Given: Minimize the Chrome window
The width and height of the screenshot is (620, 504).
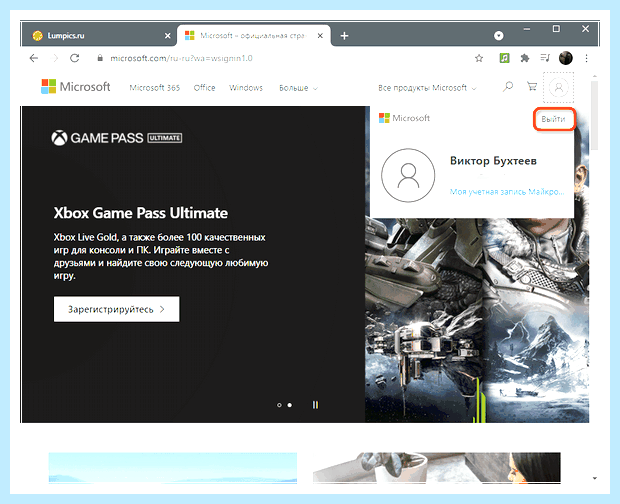Looking at the screenshot, I should (x=527, y=29).
